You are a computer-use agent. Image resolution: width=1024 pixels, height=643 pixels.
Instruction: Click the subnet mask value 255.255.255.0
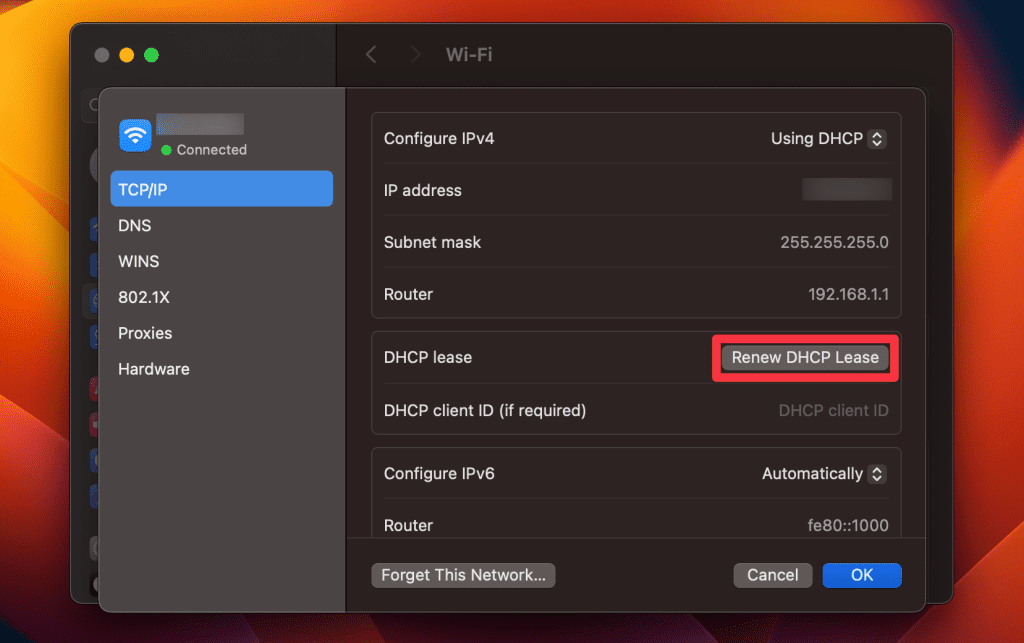click(x=834, y=243)
